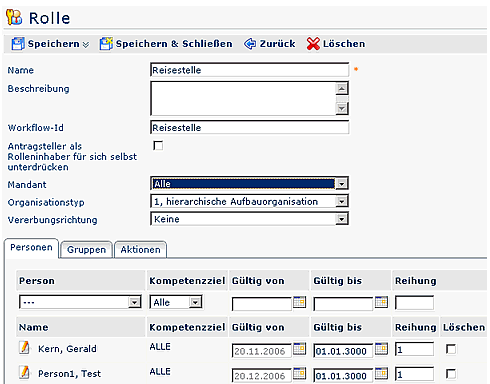The image size is (490, 384).
Task: Switch to the Aktionen tab
Action: (140, 250)
